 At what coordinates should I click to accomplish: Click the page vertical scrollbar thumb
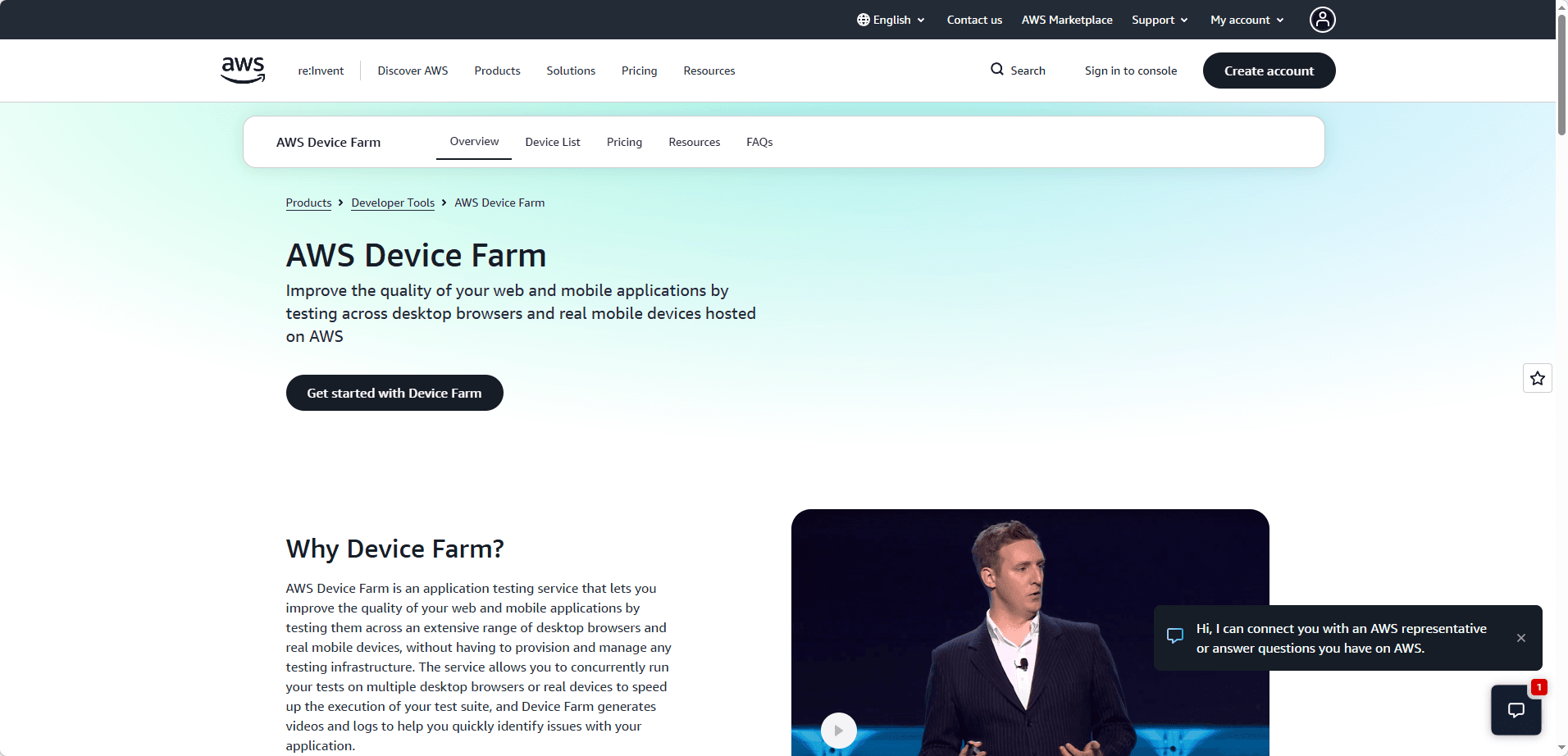[x=1561, y=75]
